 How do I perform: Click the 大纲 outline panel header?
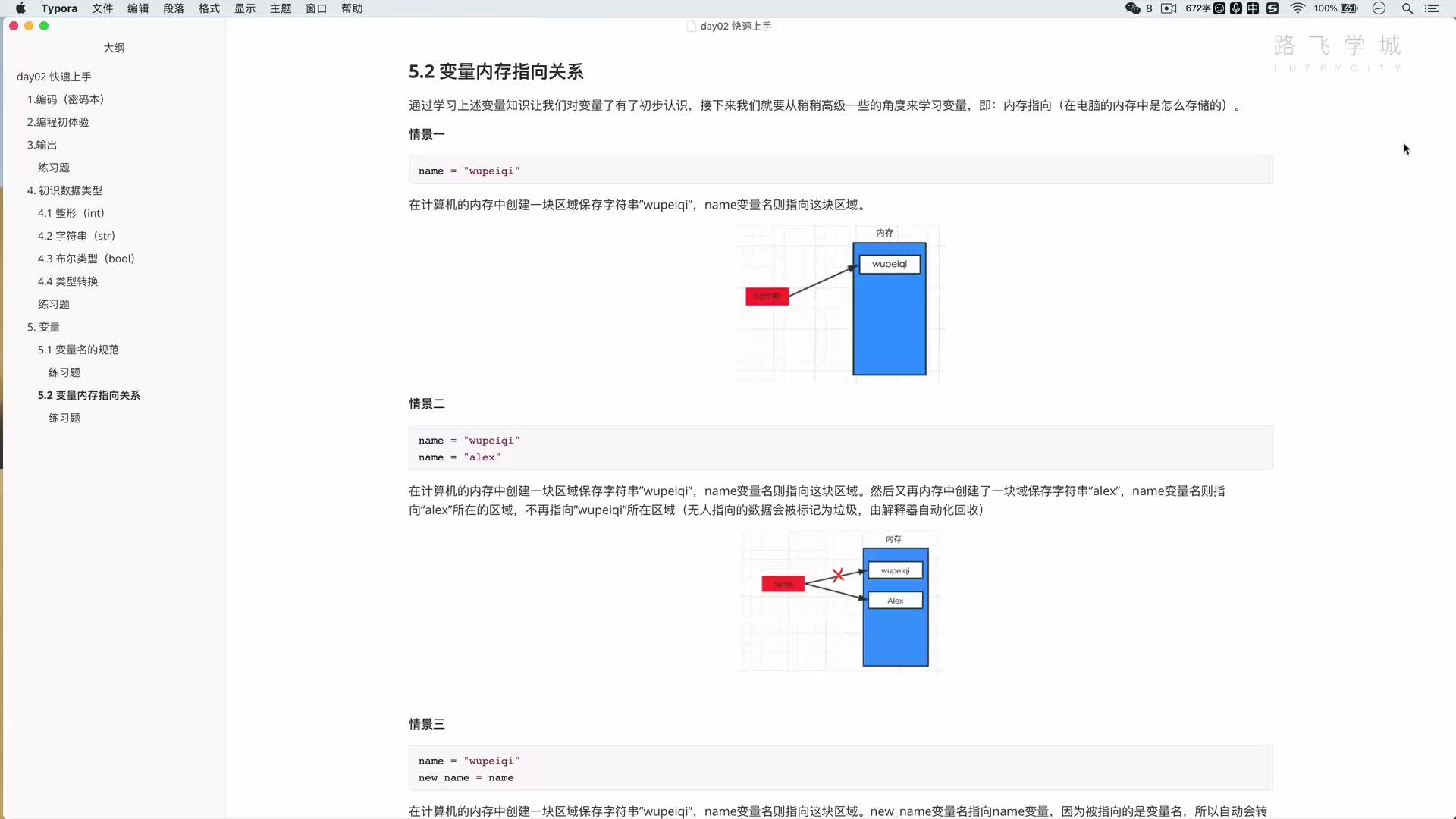tap(114, 48)
